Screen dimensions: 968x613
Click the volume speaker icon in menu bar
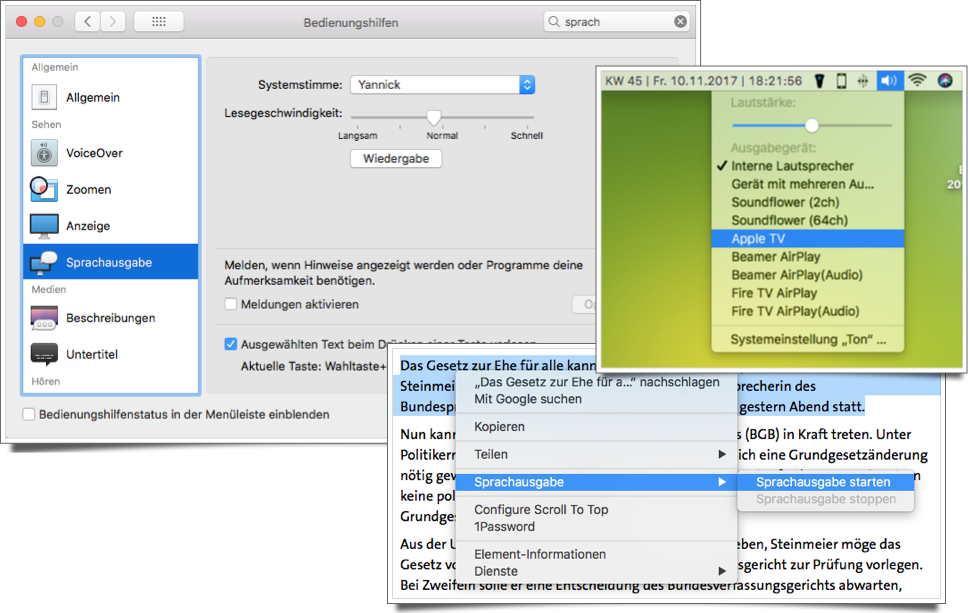pos(888,81)
